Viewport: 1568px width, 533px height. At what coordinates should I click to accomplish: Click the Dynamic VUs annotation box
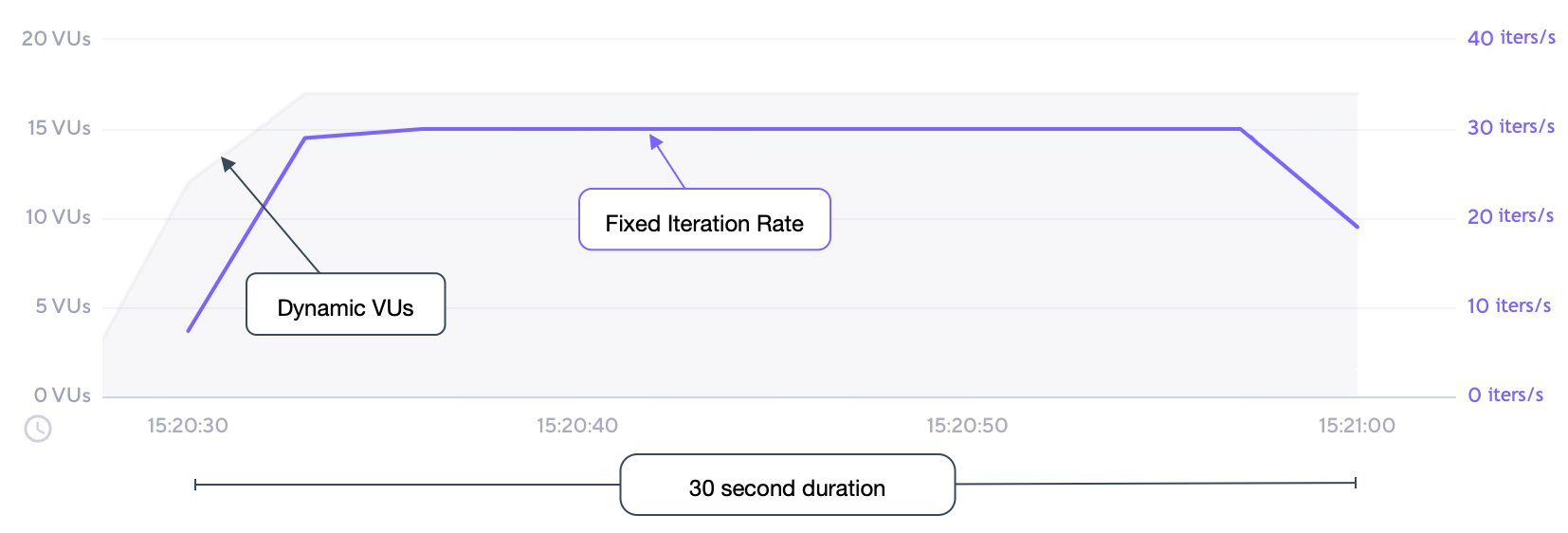point(345,304)
